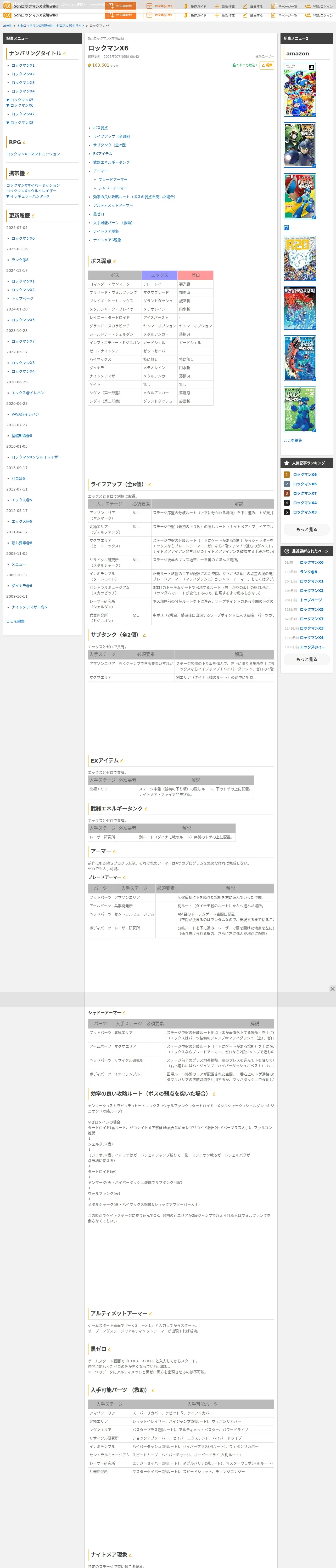The width and height of the screenshot is (336, 1568).
Task: Jump to 効率の良い攻略ルート in contents list
Action: point(134,197)
